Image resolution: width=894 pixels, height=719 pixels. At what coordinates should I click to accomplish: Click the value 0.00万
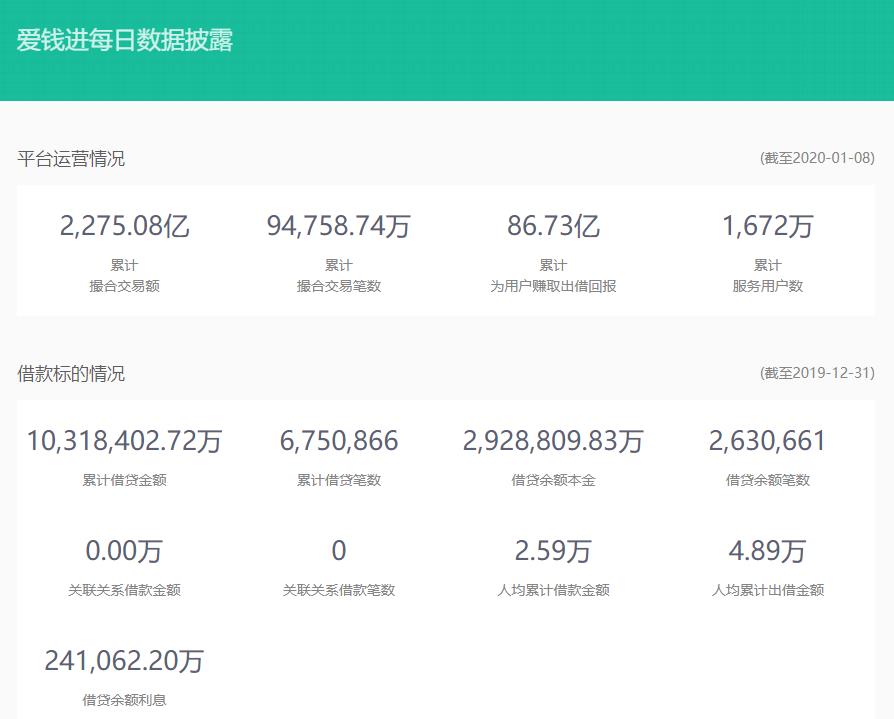[124, 551]
